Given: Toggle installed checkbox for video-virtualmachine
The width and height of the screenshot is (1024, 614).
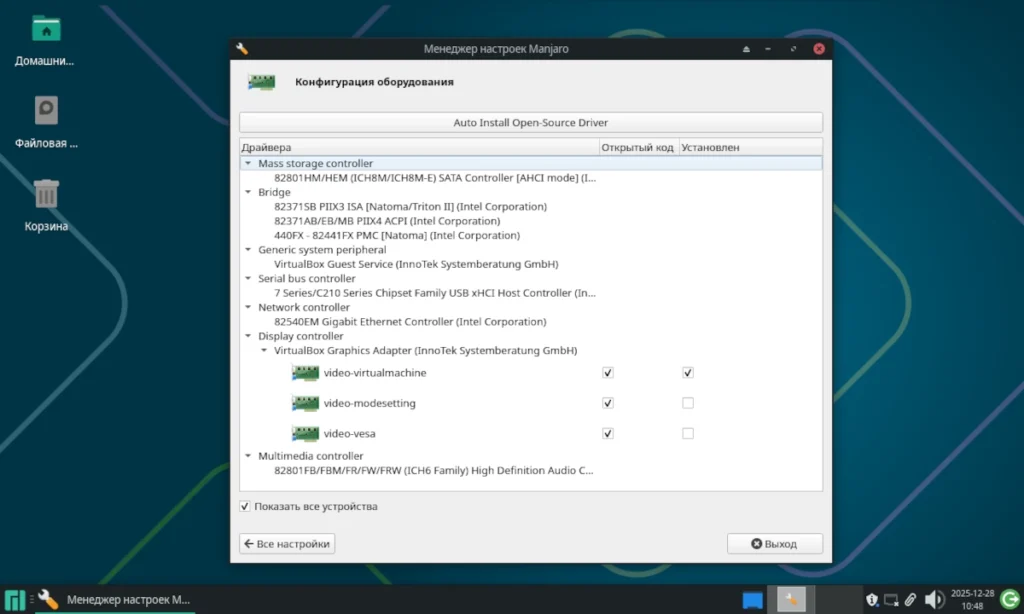Looking at the screenshot, I should pos(688,373).
